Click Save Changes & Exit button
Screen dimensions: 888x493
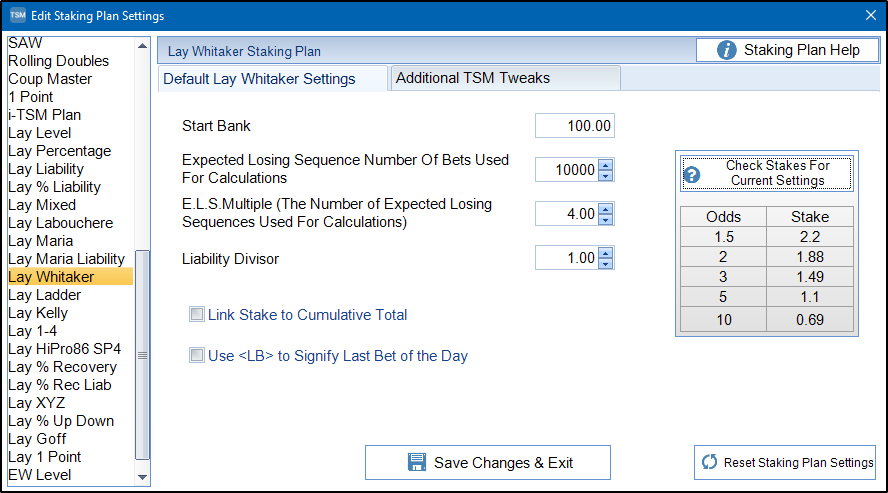pos(488,462)
